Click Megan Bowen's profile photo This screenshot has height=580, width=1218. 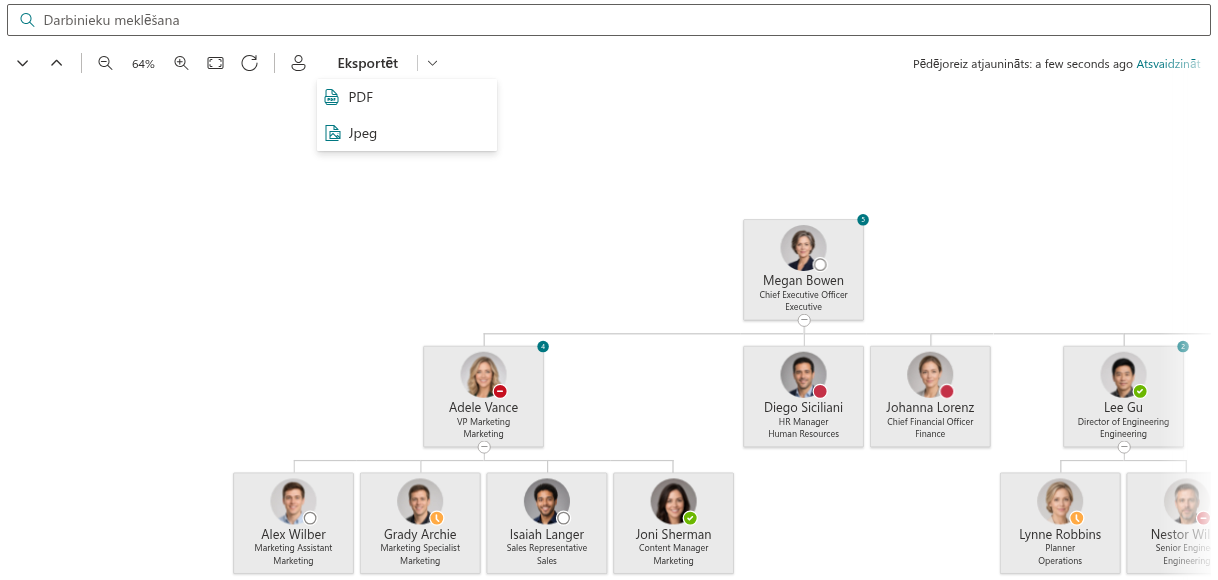tap(804, 248)
